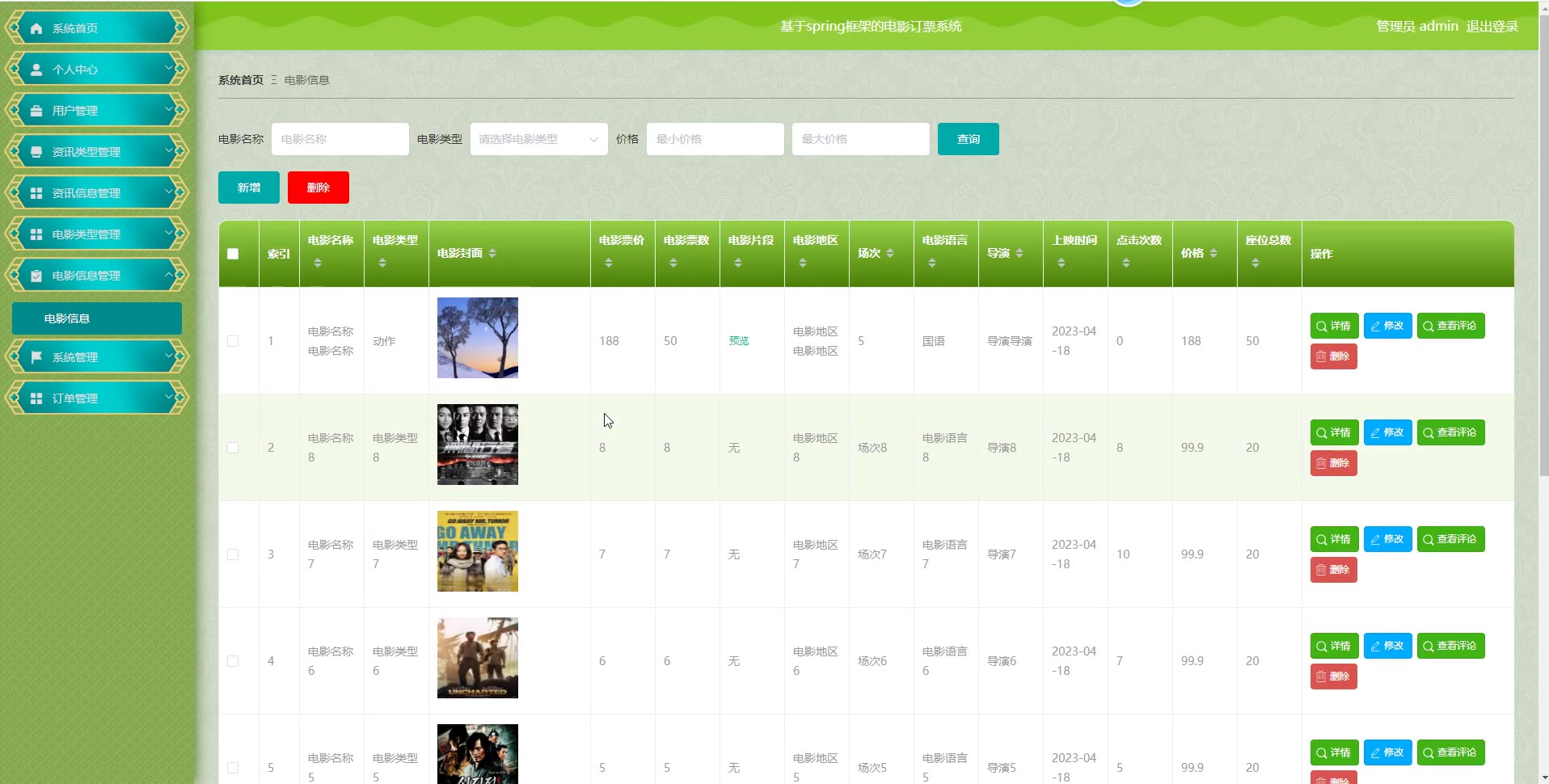
Task: Sort by 电影票数 column arrows
Action: coord(673,263)
